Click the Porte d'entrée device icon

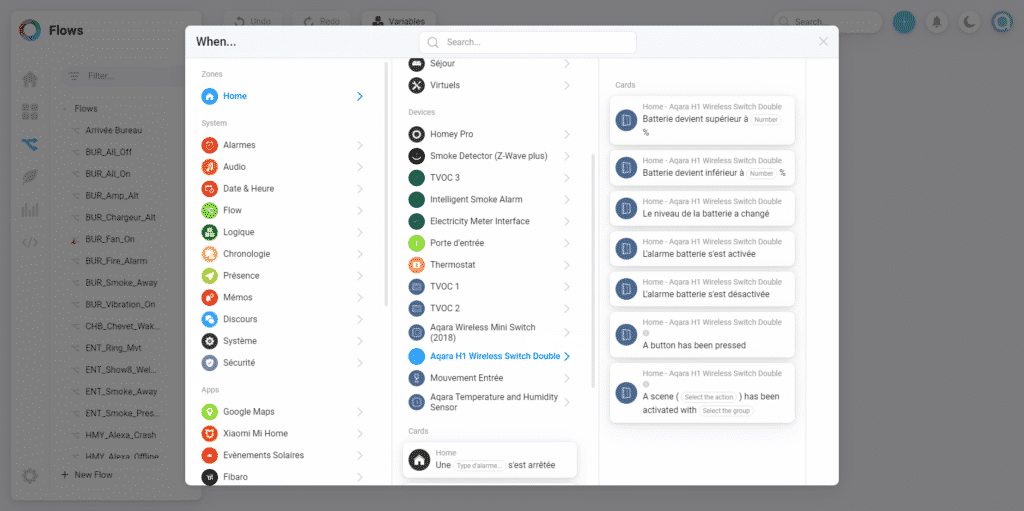[x=417, y=243]
